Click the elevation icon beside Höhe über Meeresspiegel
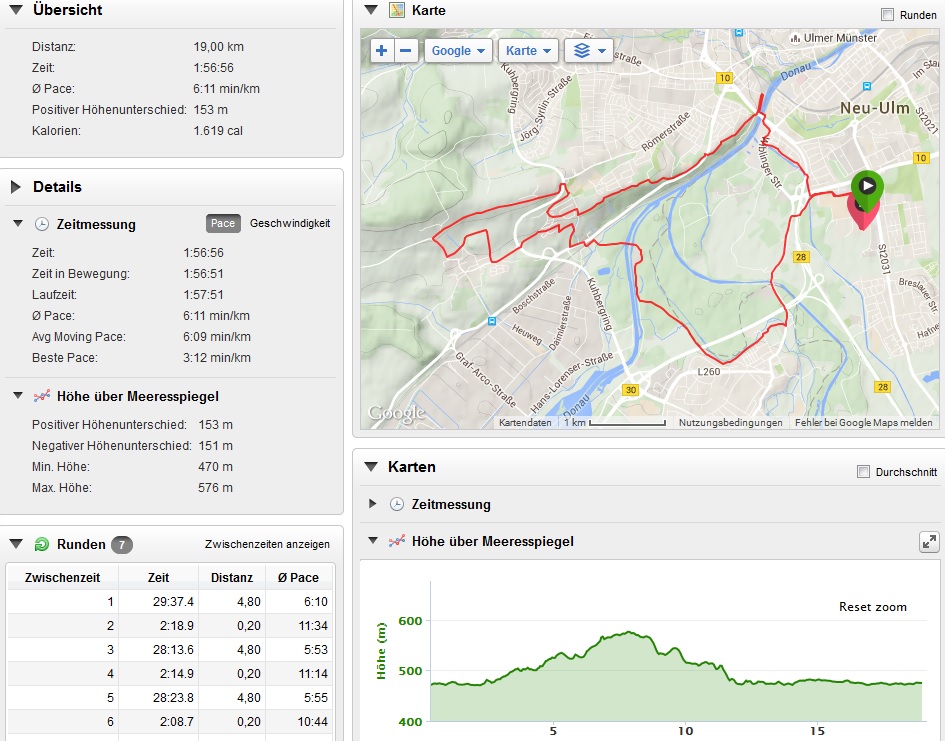Screen dimensions: 945x741 pos(42,396)
